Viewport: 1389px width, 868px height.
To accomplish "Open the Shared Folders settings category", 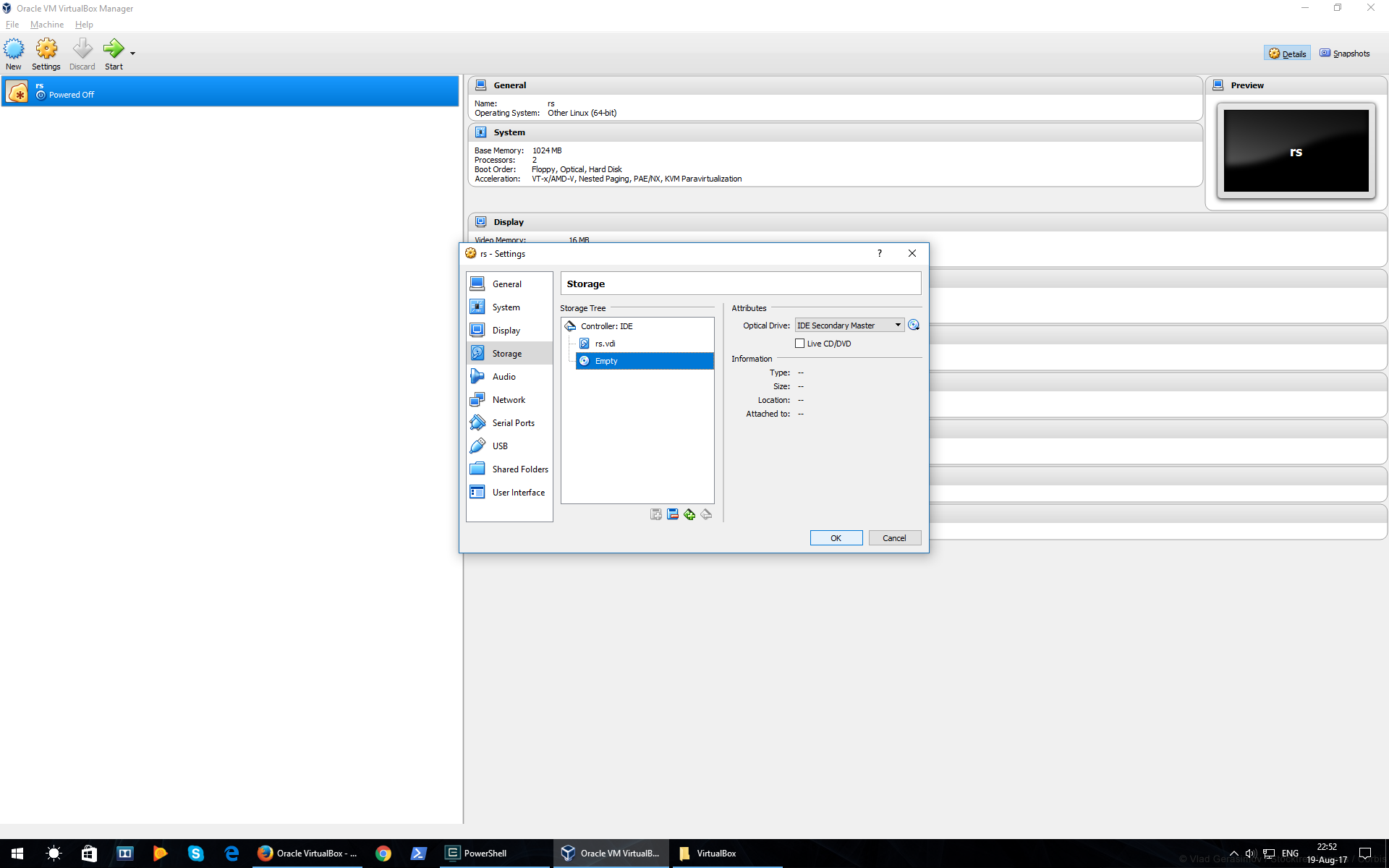I will [519, 469].
